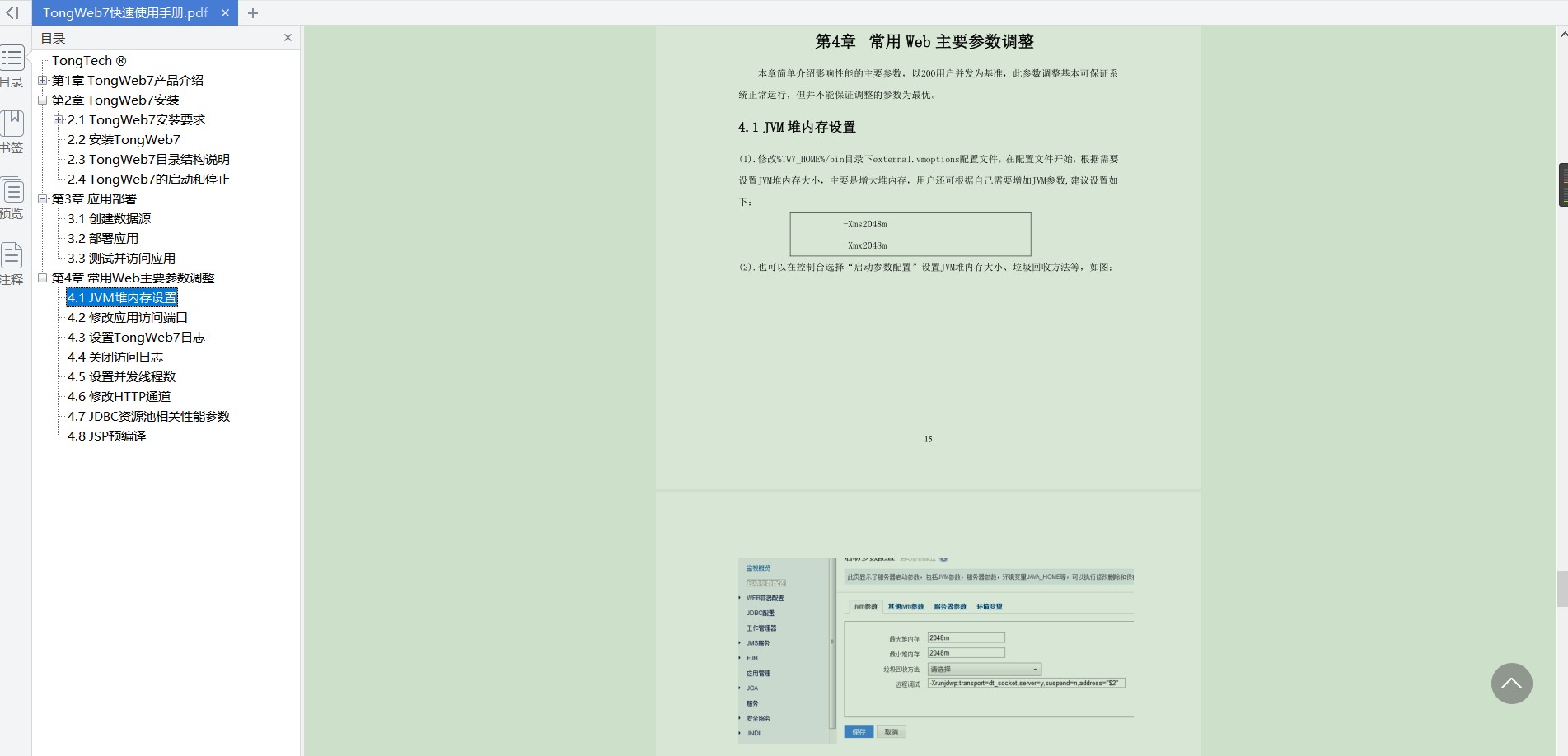This screenshot has width=1568, height=756.
Task: Collapse sidebar using top-left arrow icon
Action: 12,13
